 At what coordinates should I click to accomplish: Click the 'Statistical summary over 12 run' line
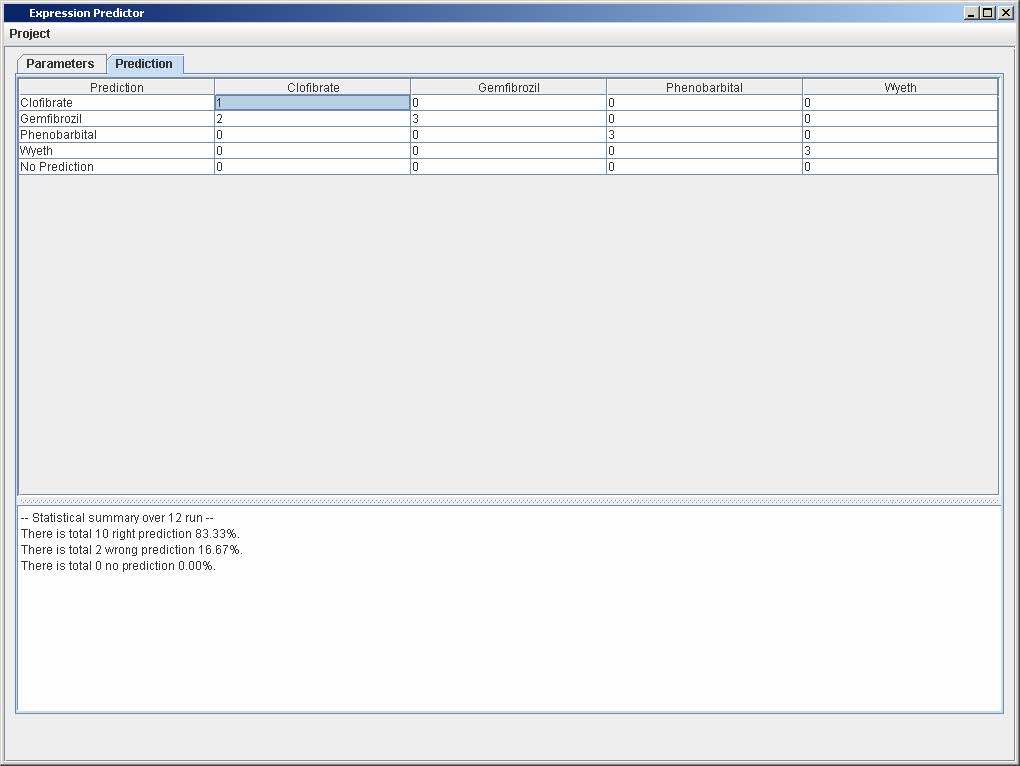pos(117,518)
